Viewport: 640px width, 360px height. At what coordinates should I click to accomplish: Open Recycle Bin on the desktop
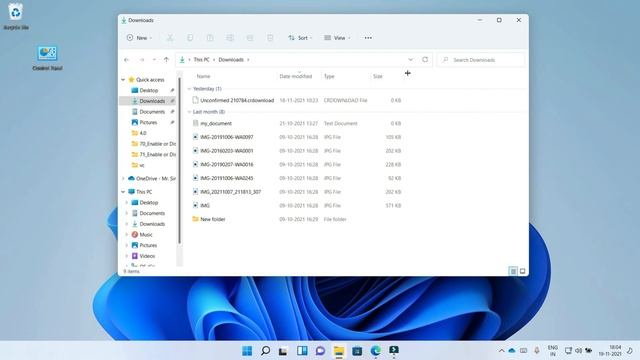[16, 16]
